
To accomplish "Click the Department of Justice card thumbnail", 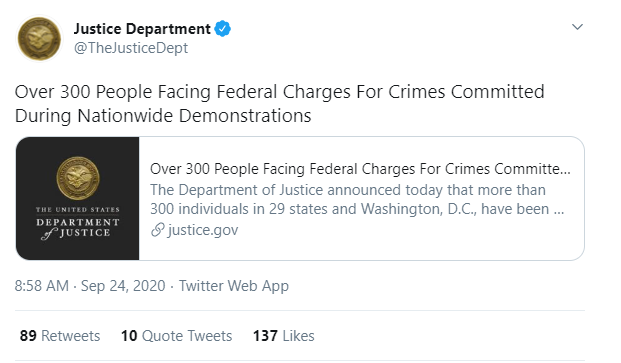I will [78, 198].
